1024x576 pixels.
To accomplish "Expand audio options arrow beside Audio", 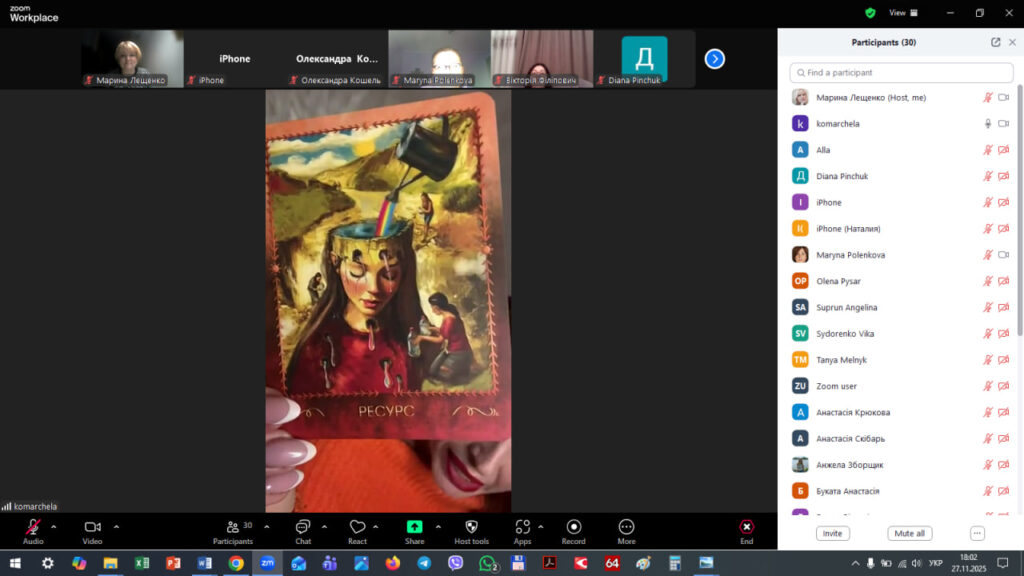I will pyautogui.click(x=54, y=526).
